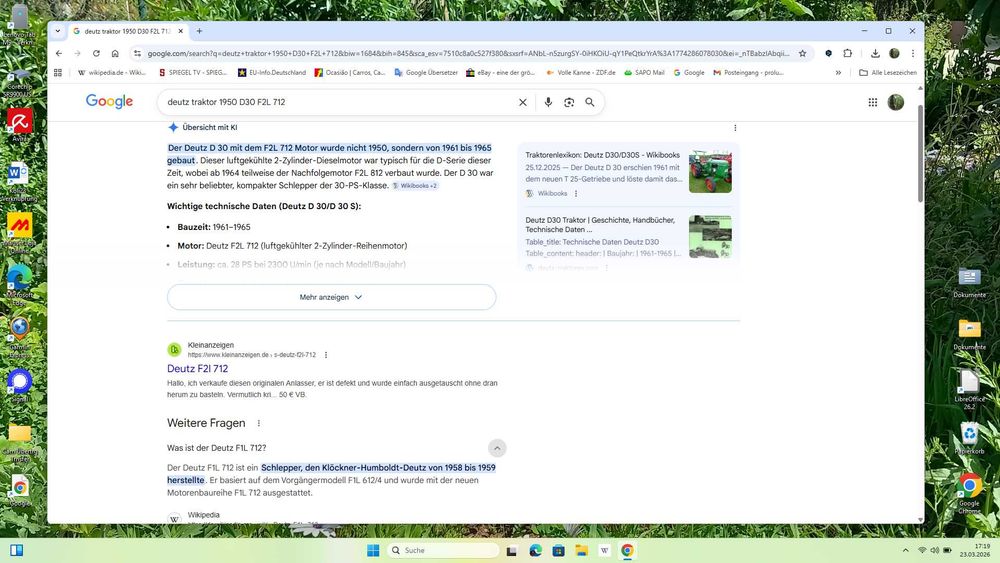Clear the search query with the X icon
The width and height of the screenshot is (1000, 563).
(522, 102)
